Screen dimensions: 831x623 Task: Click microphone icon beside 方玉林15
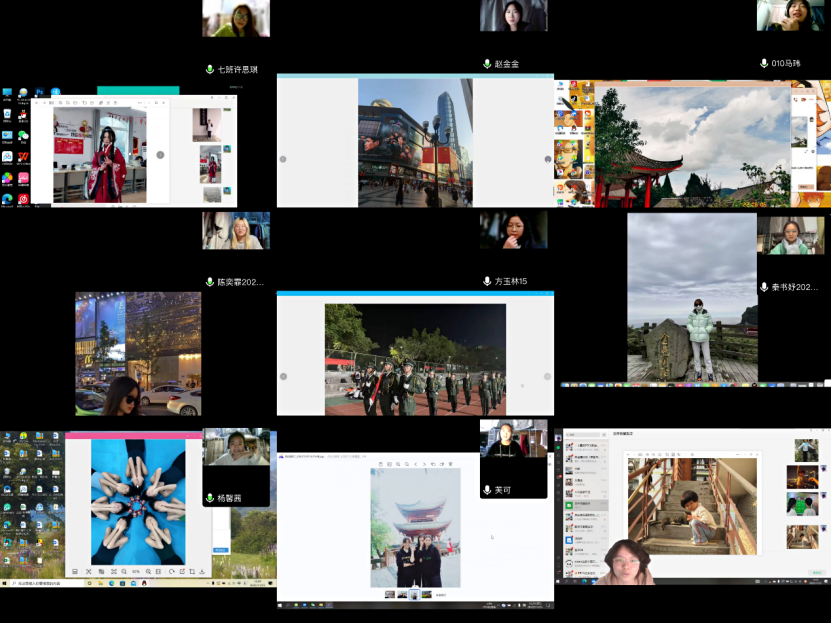(x=487, y=282)
